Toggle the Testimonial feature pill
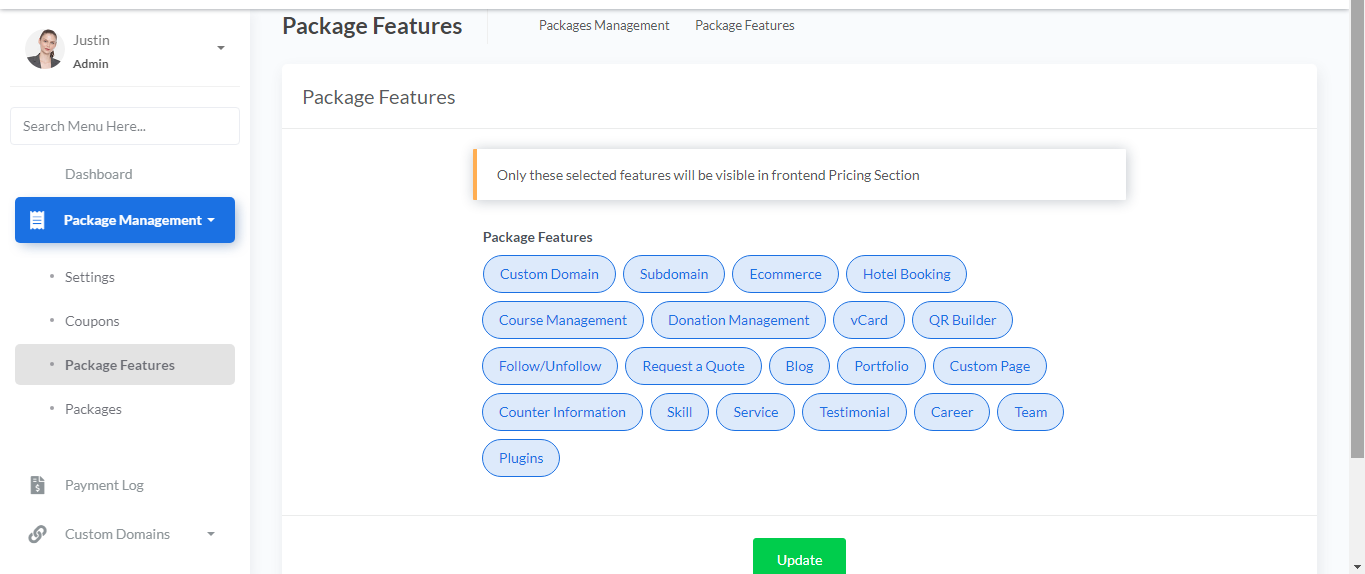Viewport: 1365px width, 574px height. (x=854, y=412)
